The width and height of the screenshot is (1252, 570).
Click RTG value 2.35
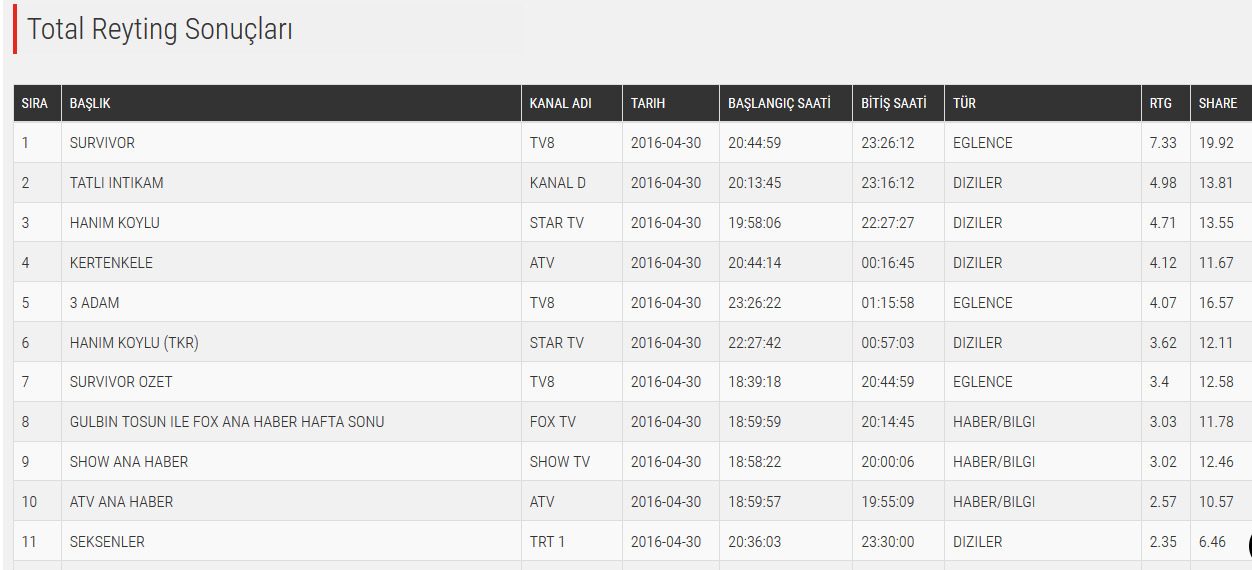coord(1163,542)
